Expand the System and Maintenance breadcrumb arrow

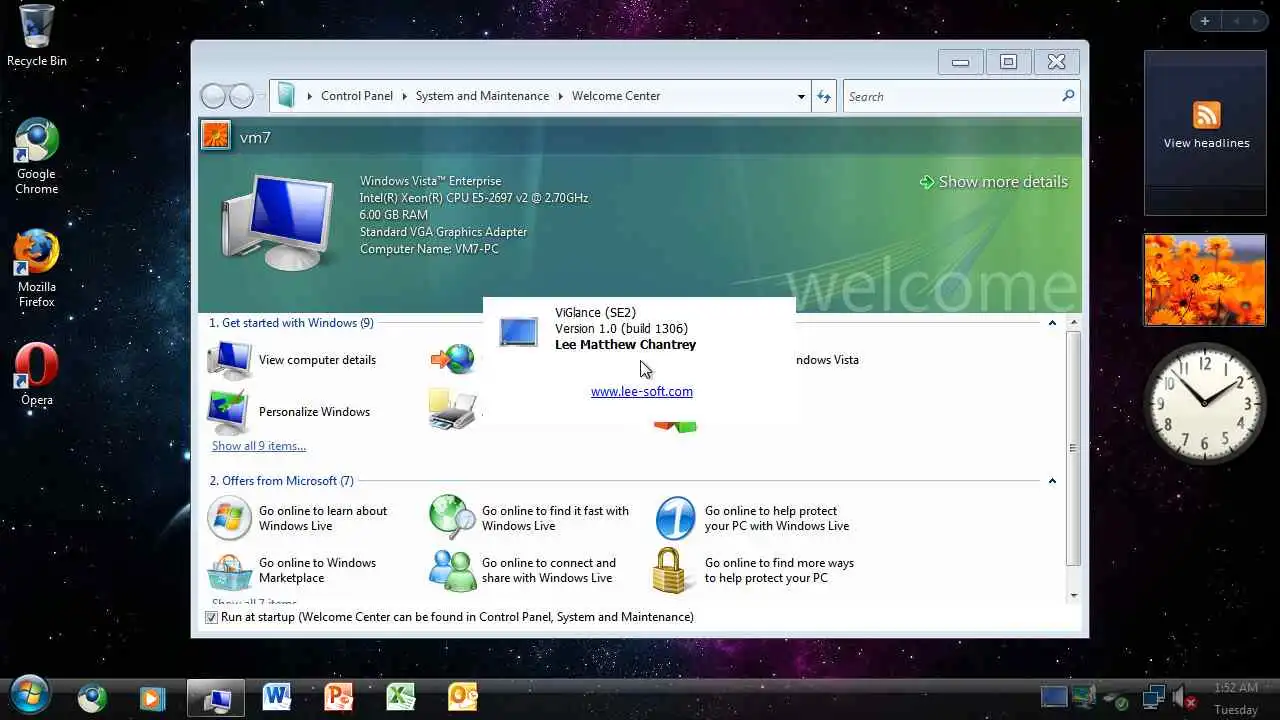click(x=561, y=97)
